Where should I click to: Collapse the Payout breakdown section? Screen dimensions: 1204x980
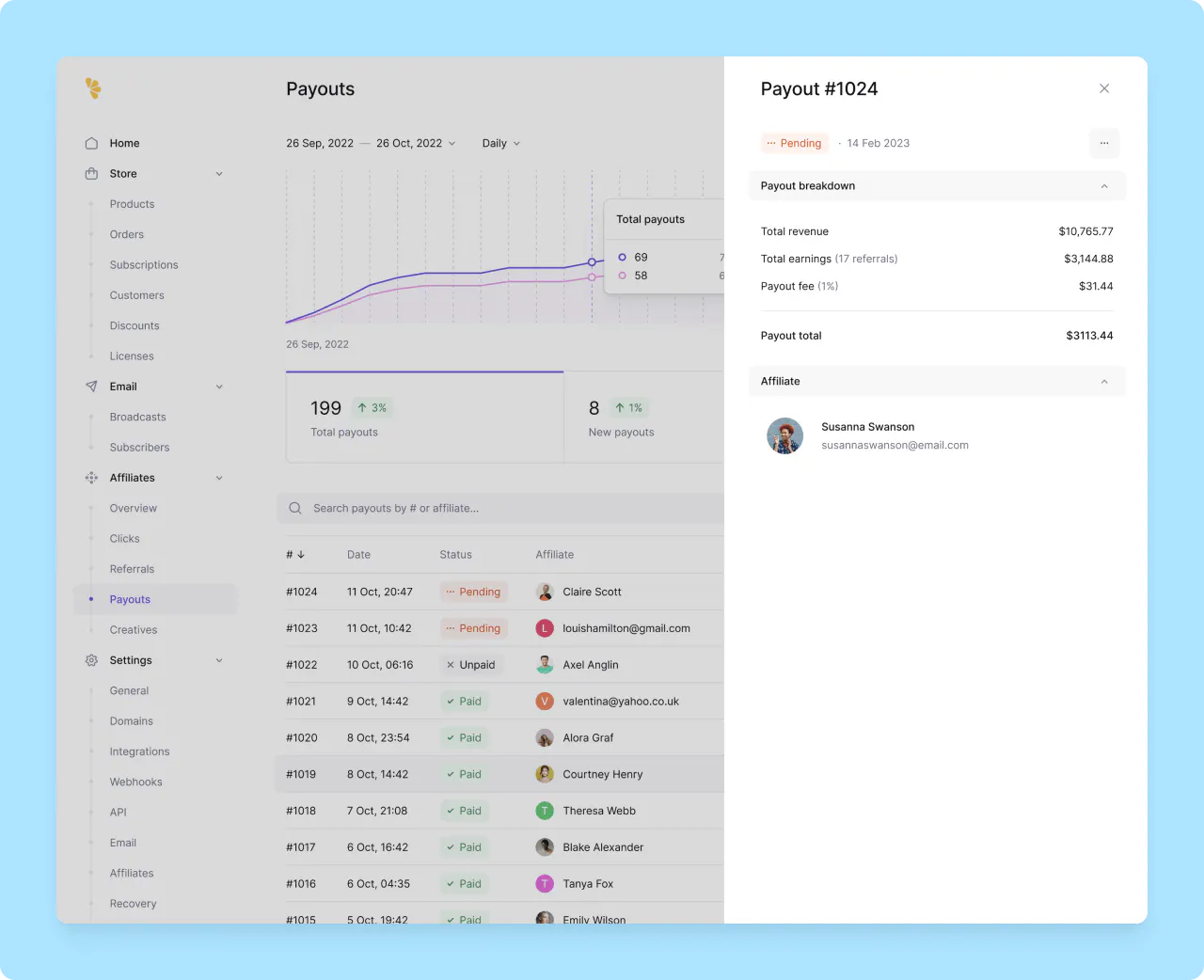pyautogui.click(x=1104, y=186)
